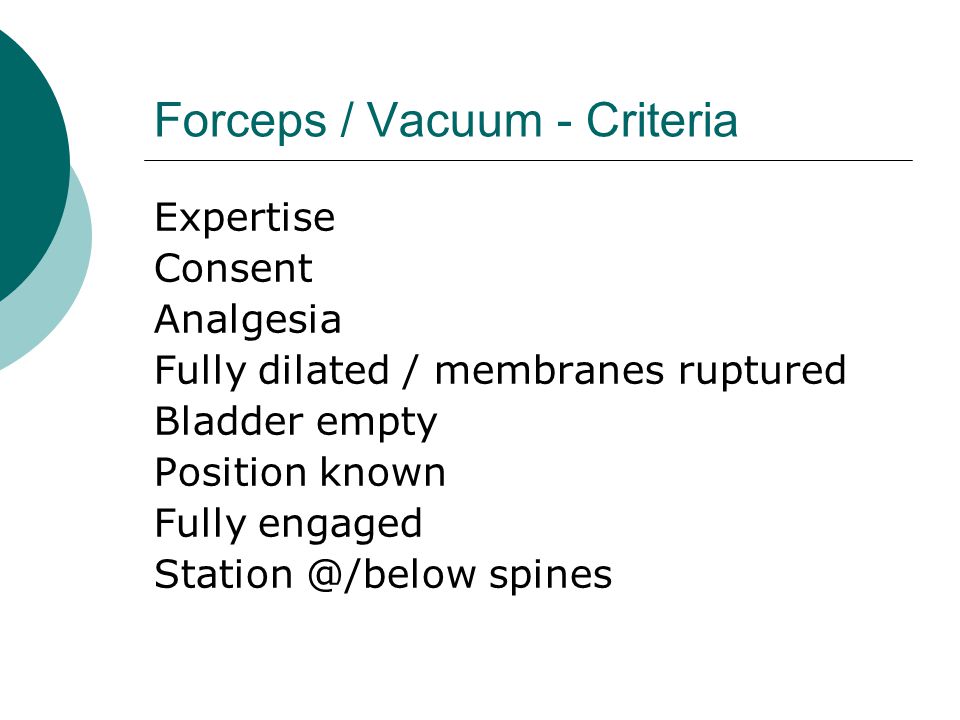Click the words 'membranes ruptured'
Screen dimensions: 960x720
640,372
